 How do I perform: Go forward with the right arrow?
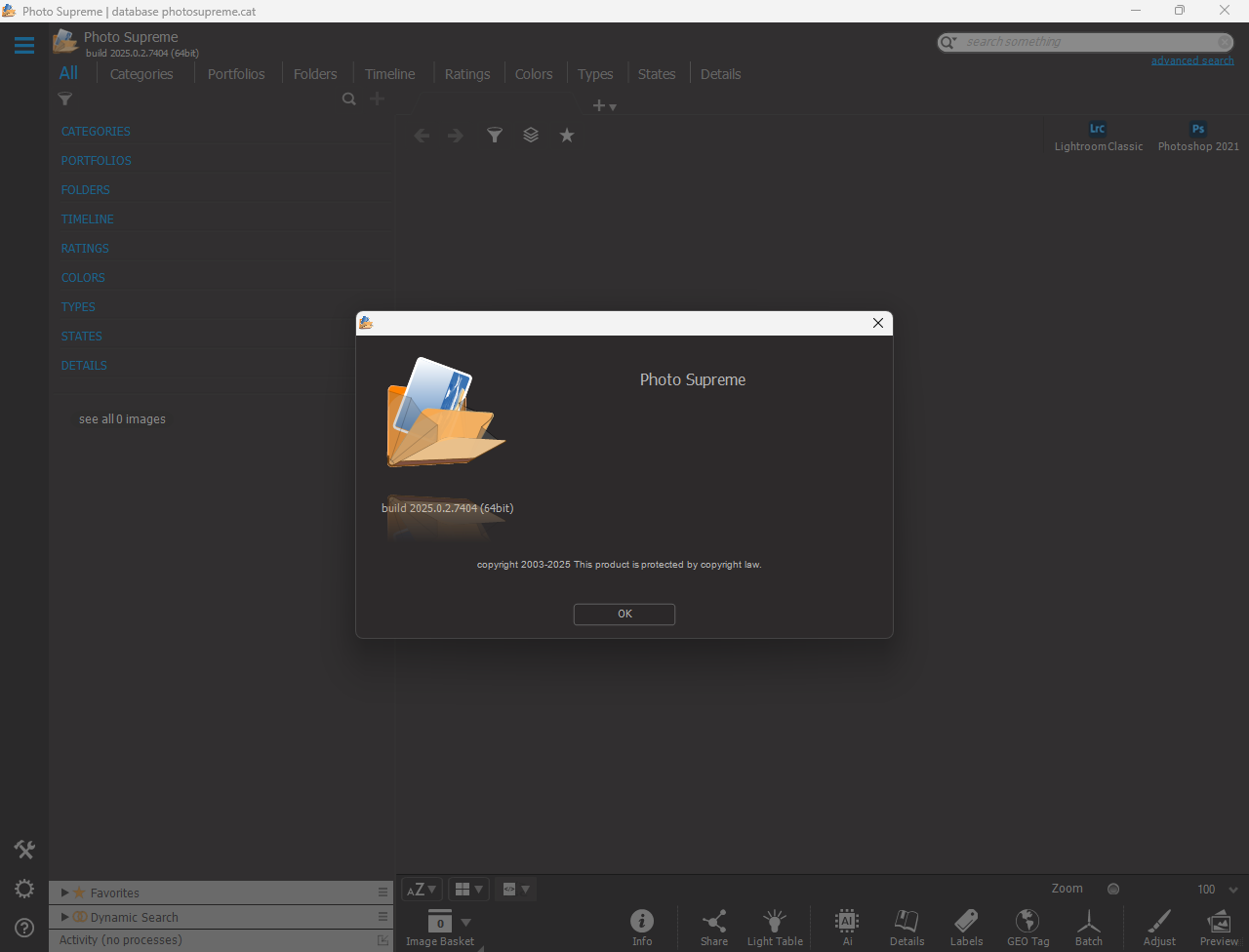pos(456,136)
